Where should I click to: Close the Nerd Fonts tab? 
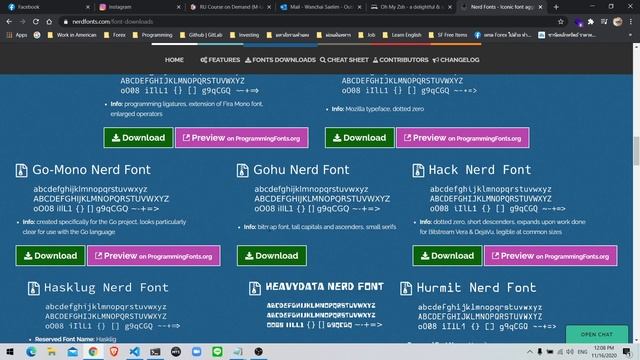click(540, 7)
